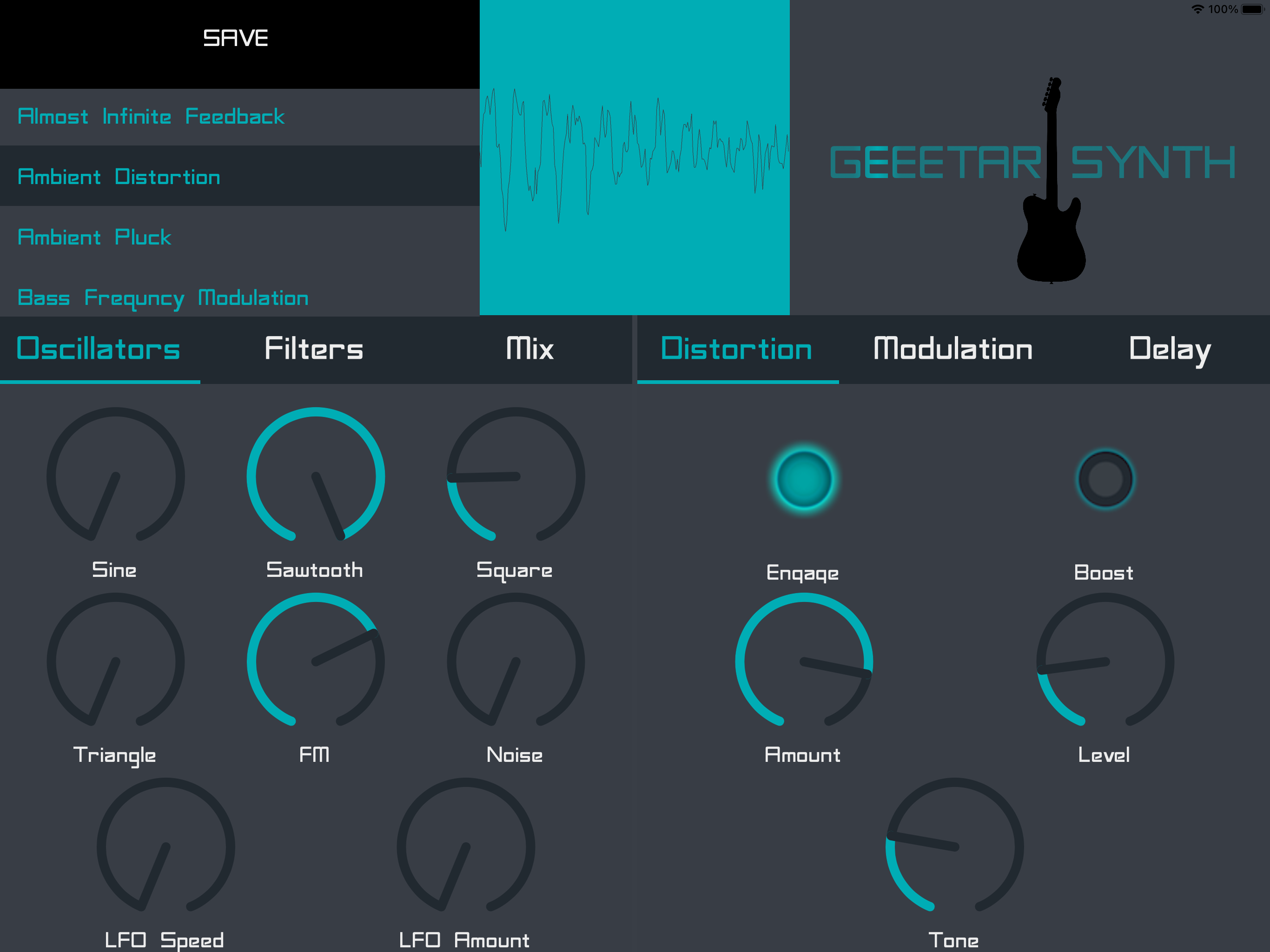The image size is (1270, 952).
Task: Tap the battery status icon
Action: tap(1253, 9)
